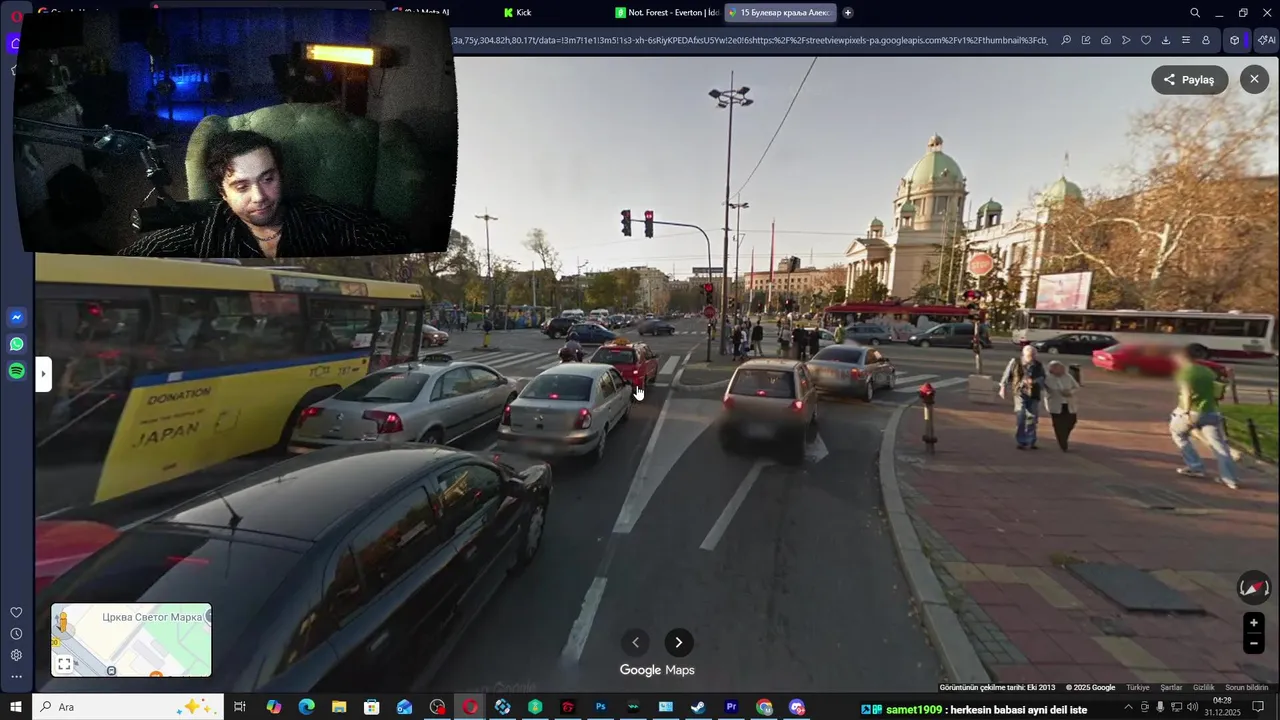Open the sidebar three-dots more menu
Viewport: 1280px width, 720px height.
coord(16,677)
